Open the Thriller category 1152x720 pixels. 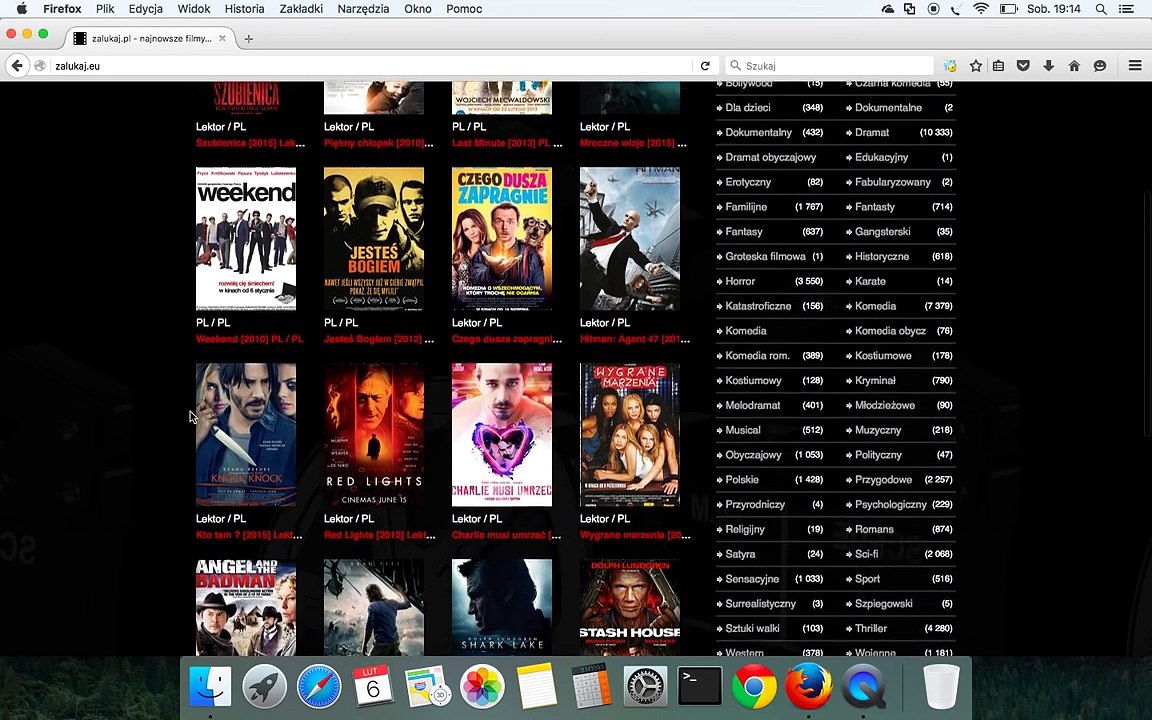tap(871, 628)
